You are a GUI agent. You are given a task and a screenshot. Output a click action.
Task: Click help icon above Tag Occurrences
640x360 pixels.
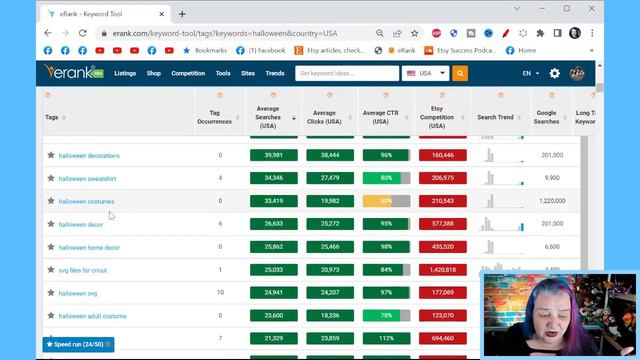click(220, 95)
